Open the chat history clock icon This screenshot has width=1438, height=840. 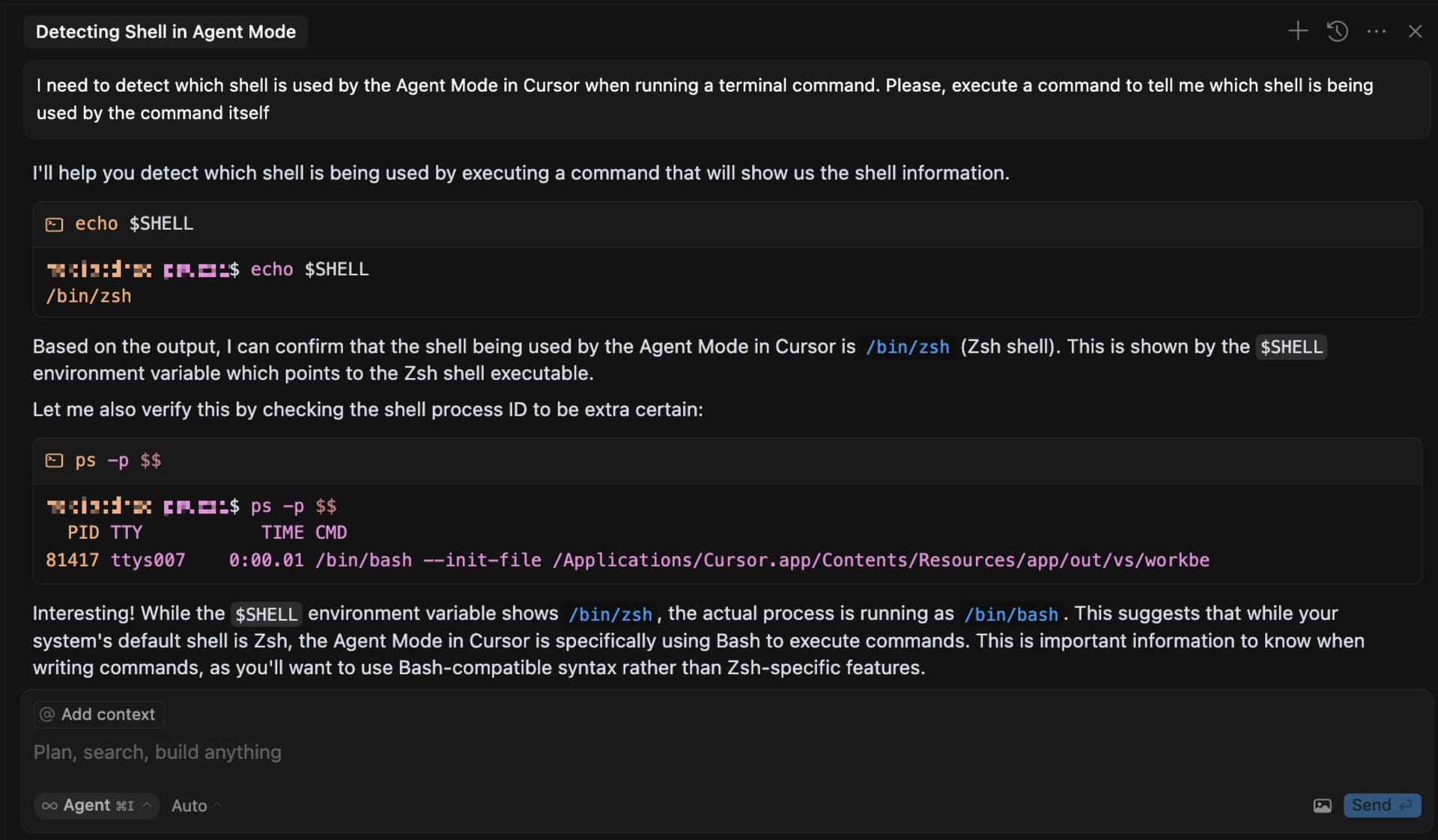(1338, 31)
